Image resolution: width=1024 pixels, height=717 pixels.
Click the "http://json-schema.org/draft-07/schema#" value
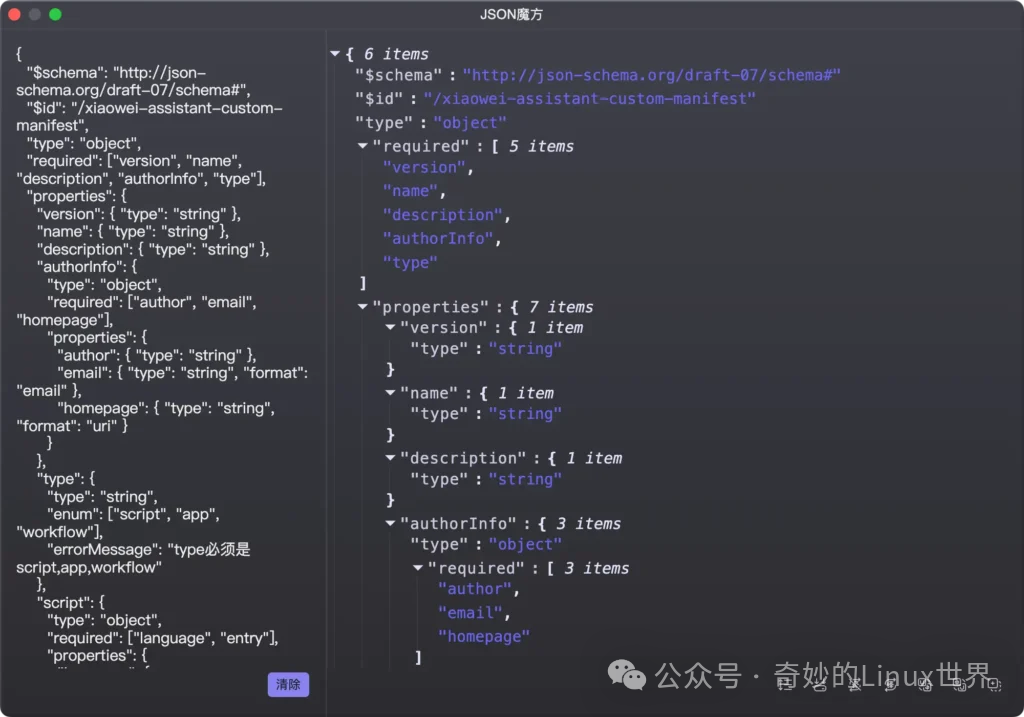click(651, 75)
